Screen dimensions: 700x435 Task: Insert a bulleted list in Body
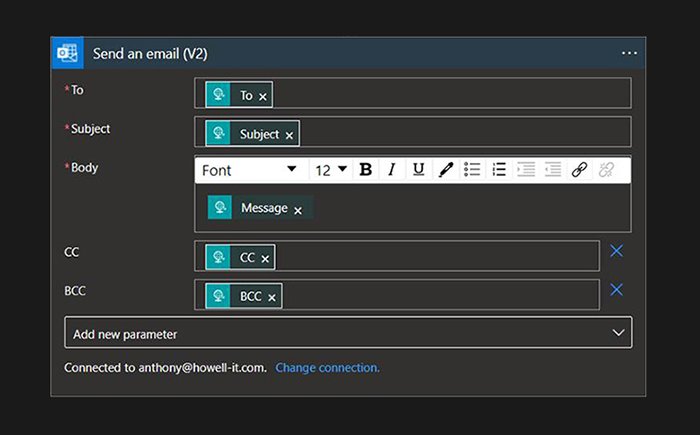[472, 170]
